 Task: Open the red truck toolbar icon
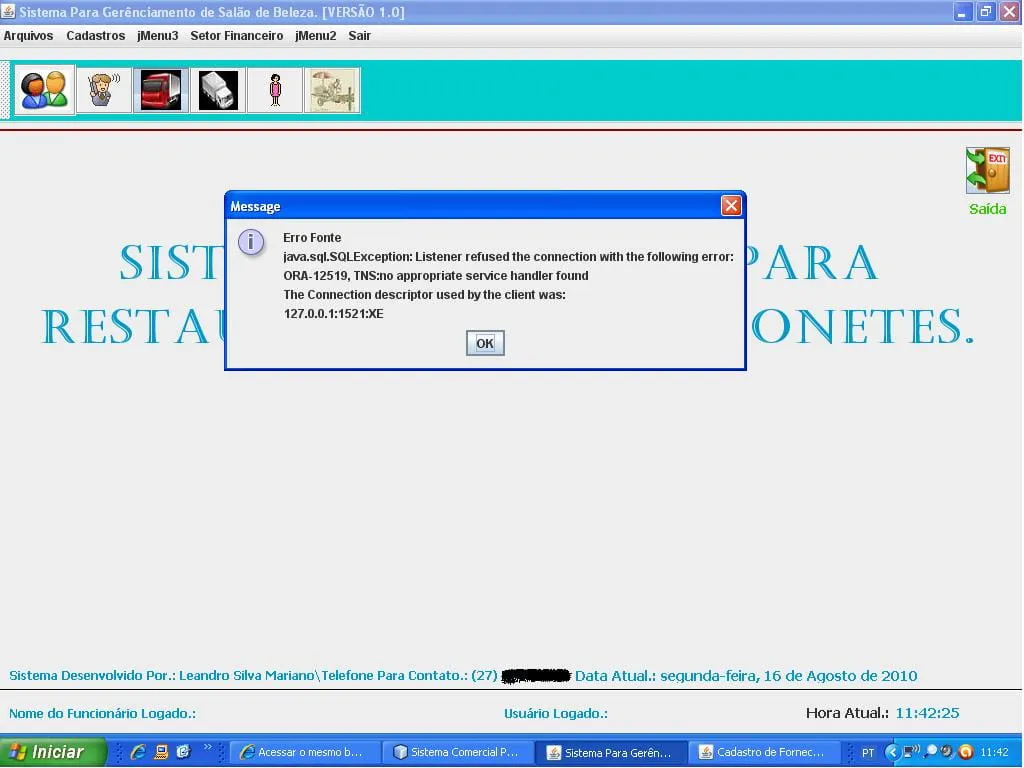click(161, 90)
